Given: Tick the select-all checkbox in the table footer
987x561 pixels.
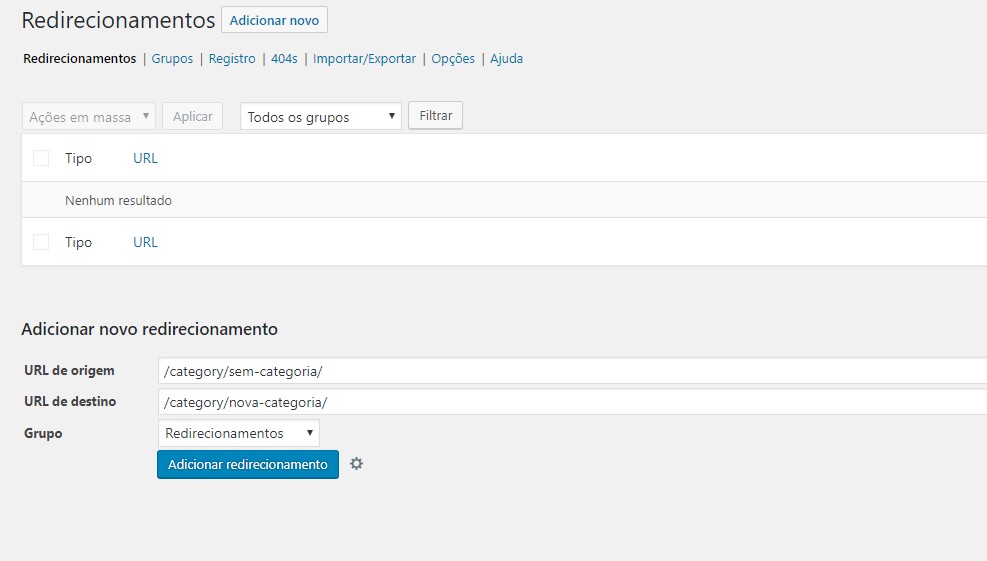Looking at the screenshot, I should click(41, 242).
